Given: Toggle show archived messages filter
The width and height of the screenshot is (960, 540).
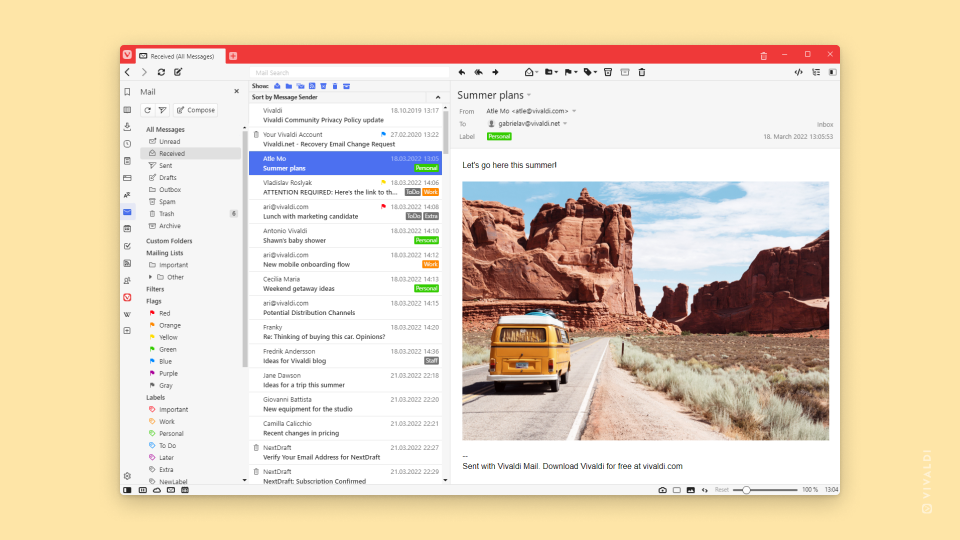Looking at the screenshot, I should (347, 86).
